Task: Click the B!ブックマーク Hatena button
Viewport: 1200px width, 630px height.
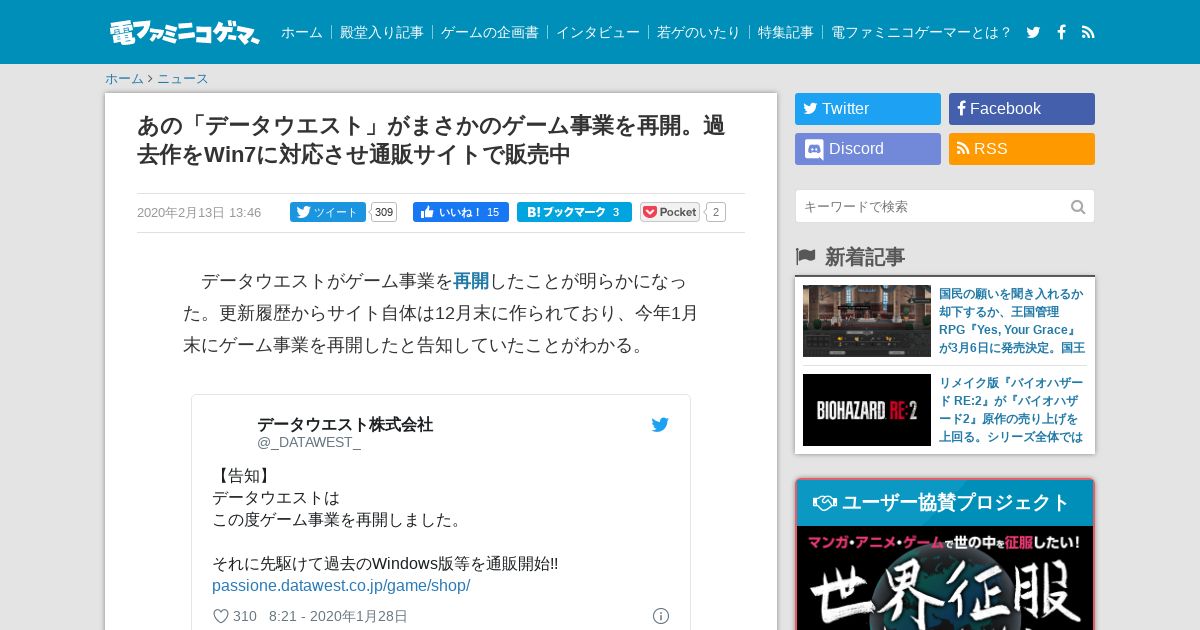Action: pyautogui.click(x=574, y=212)
